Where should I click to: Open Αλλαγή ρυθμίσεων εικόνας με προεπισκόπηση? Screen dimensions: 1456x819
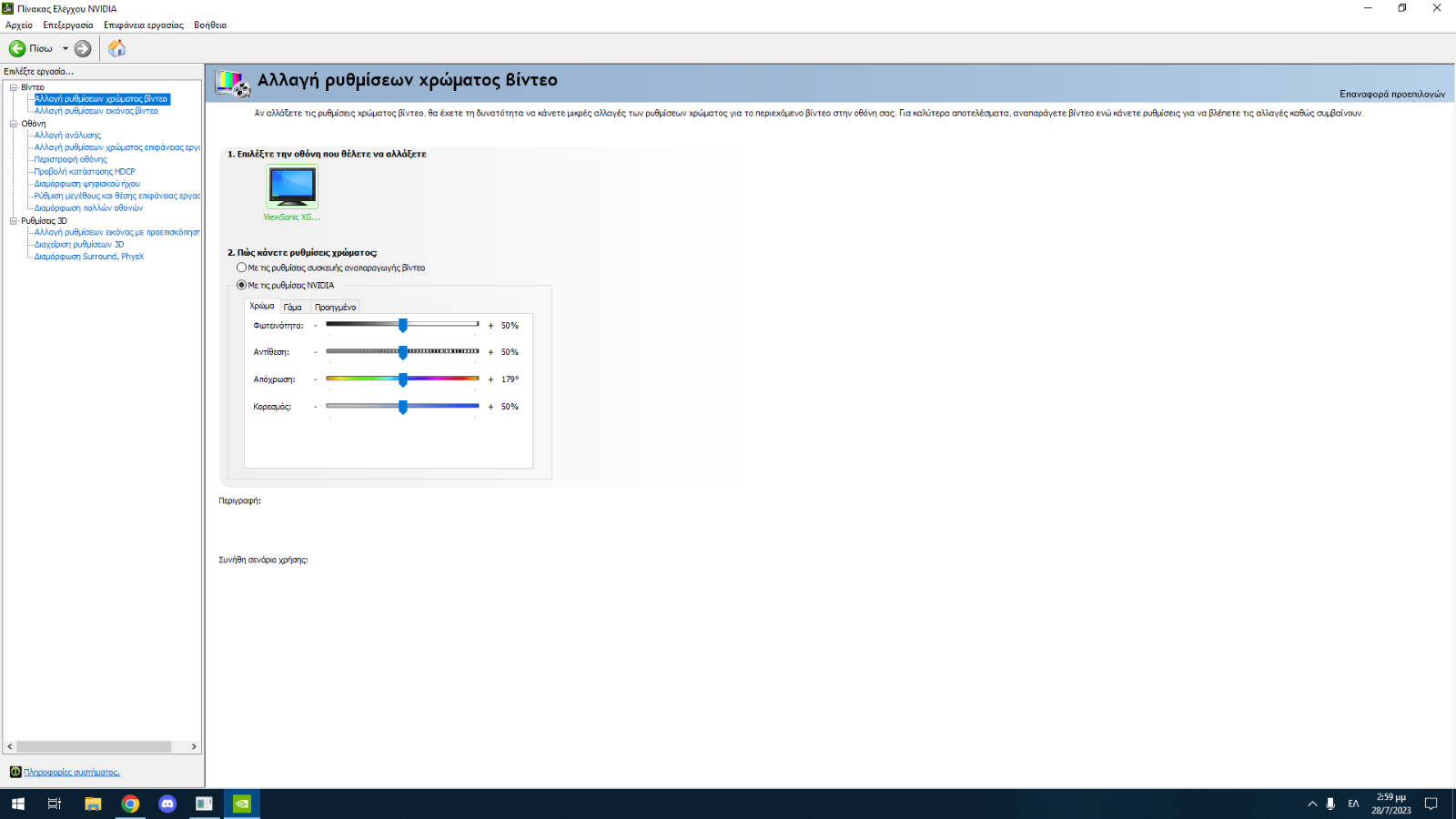pos(117,233)
